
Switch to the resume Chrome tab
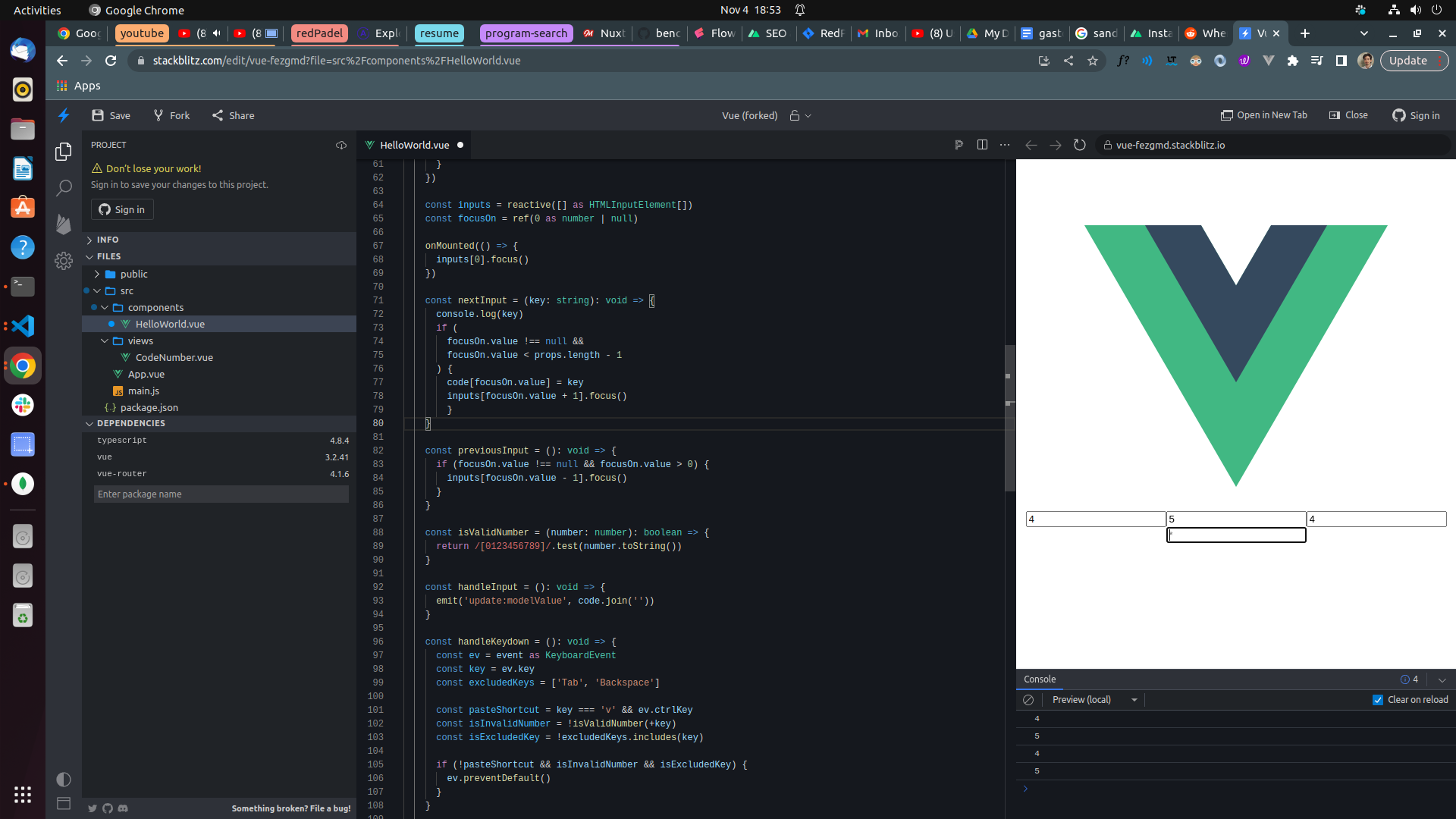click(439, 33)
